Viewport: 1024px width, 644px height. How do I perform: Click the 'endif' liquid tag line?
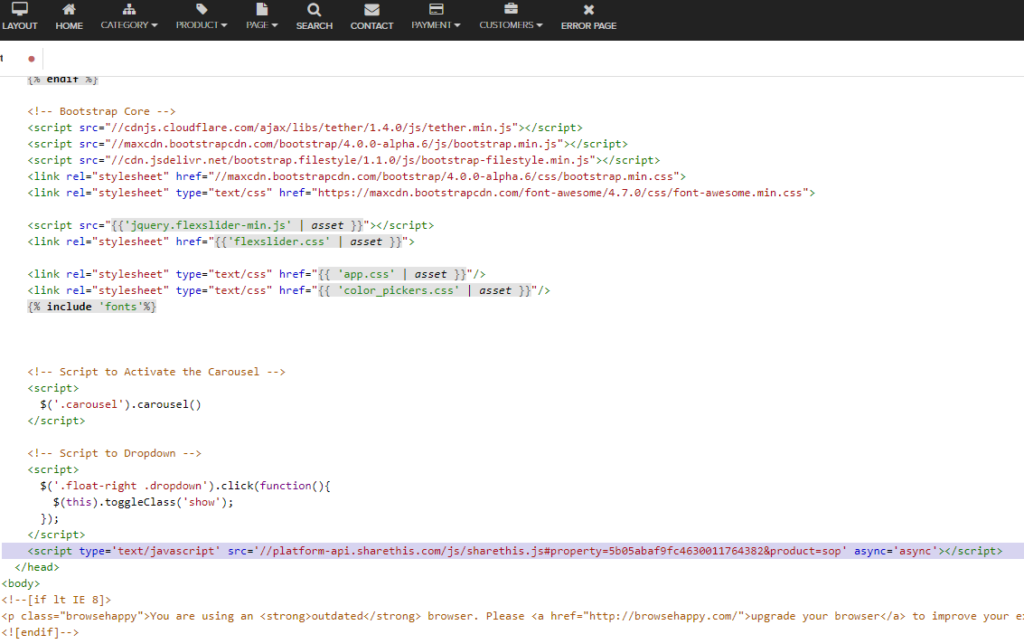63,80
